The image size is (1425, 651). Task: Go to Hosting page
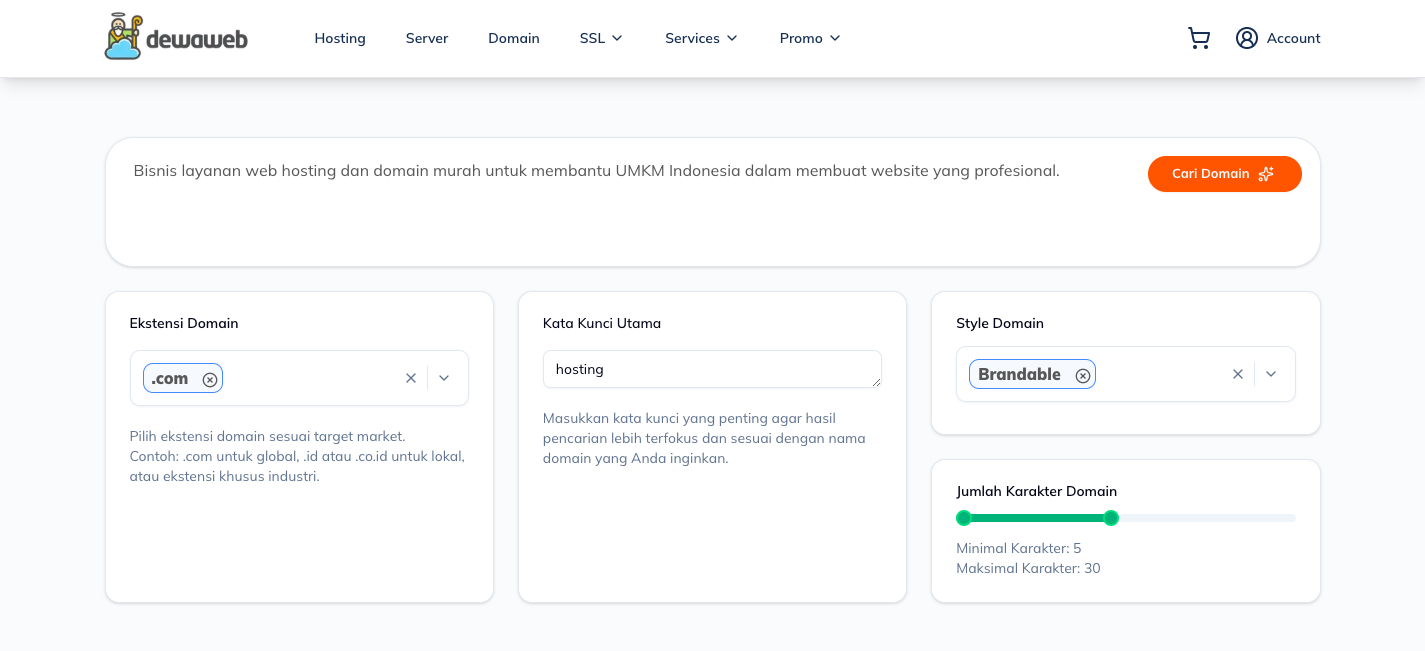point(340,38)
